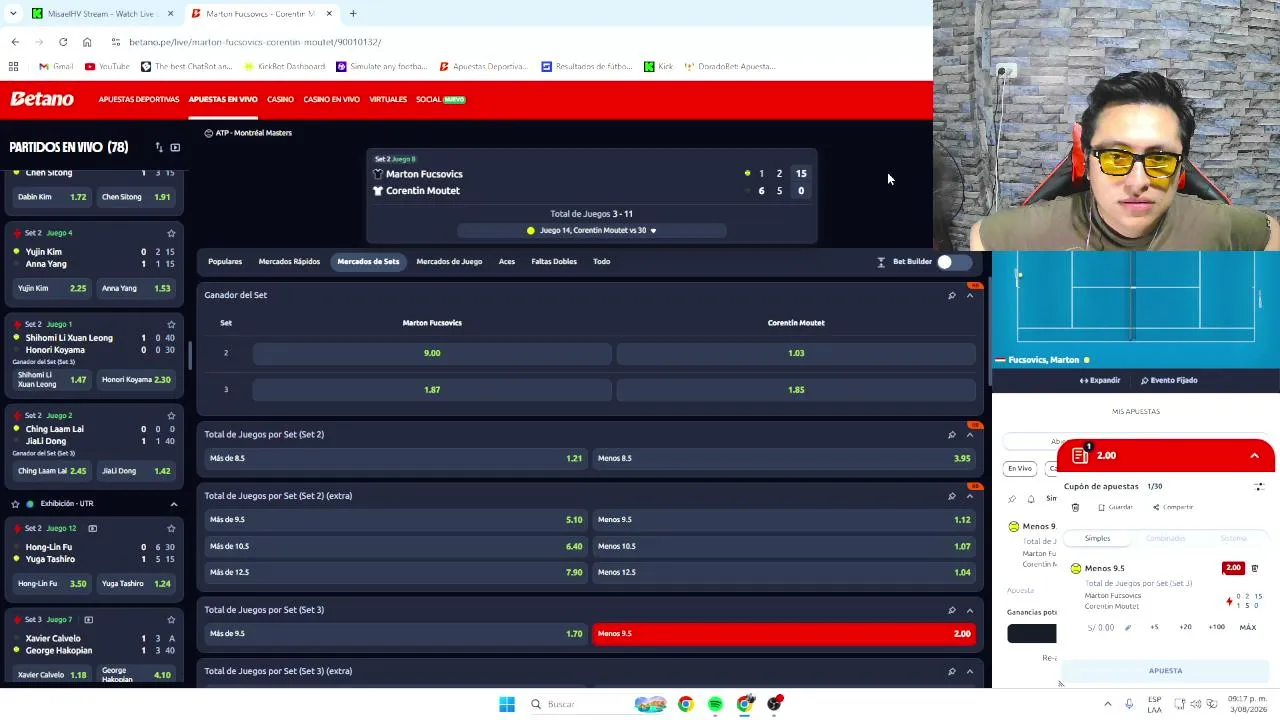Open Casino en Vivo in top navigation
The width and height of the screenshot is (1280, 720).
(x=331, y=100)
